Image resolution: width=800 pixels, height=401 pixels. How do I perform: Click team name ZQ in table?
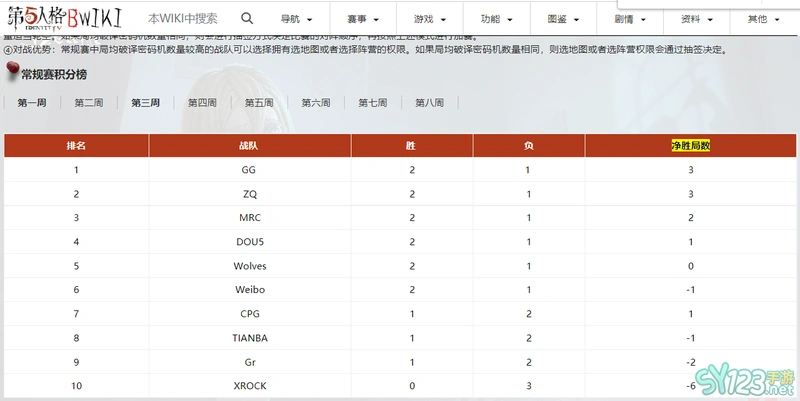[x=250, y=194]
